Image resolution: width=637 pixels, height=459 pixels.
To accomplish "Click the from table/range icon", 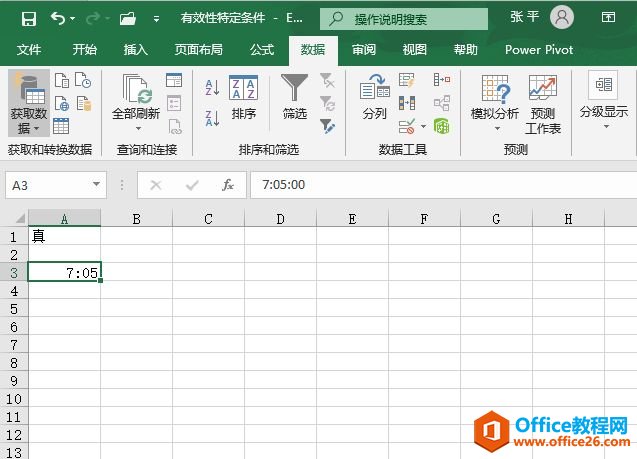I will [x=61, y=126].
